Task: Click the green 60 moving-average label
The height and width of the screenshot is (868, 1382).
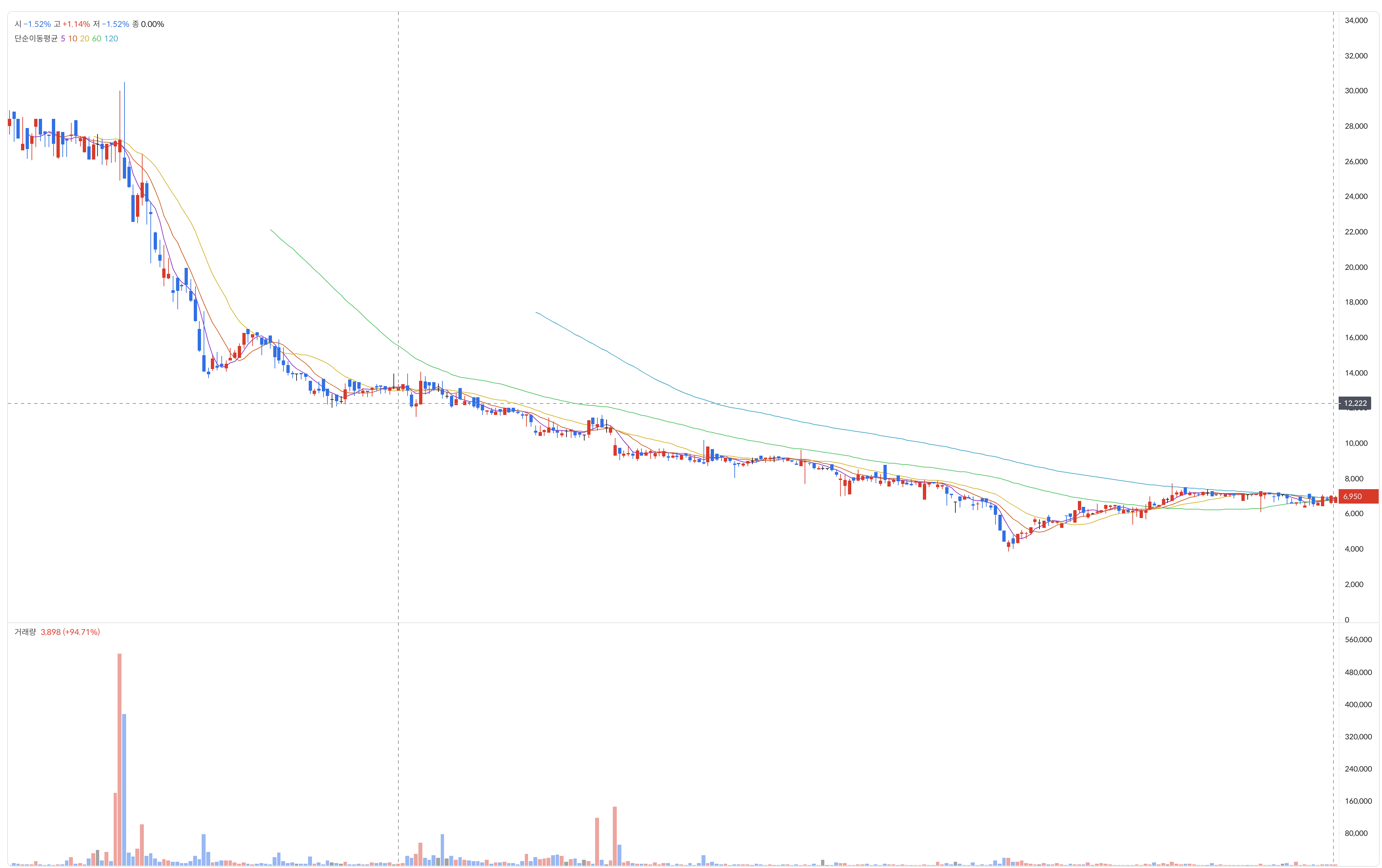Action: (x=97, y=38)
